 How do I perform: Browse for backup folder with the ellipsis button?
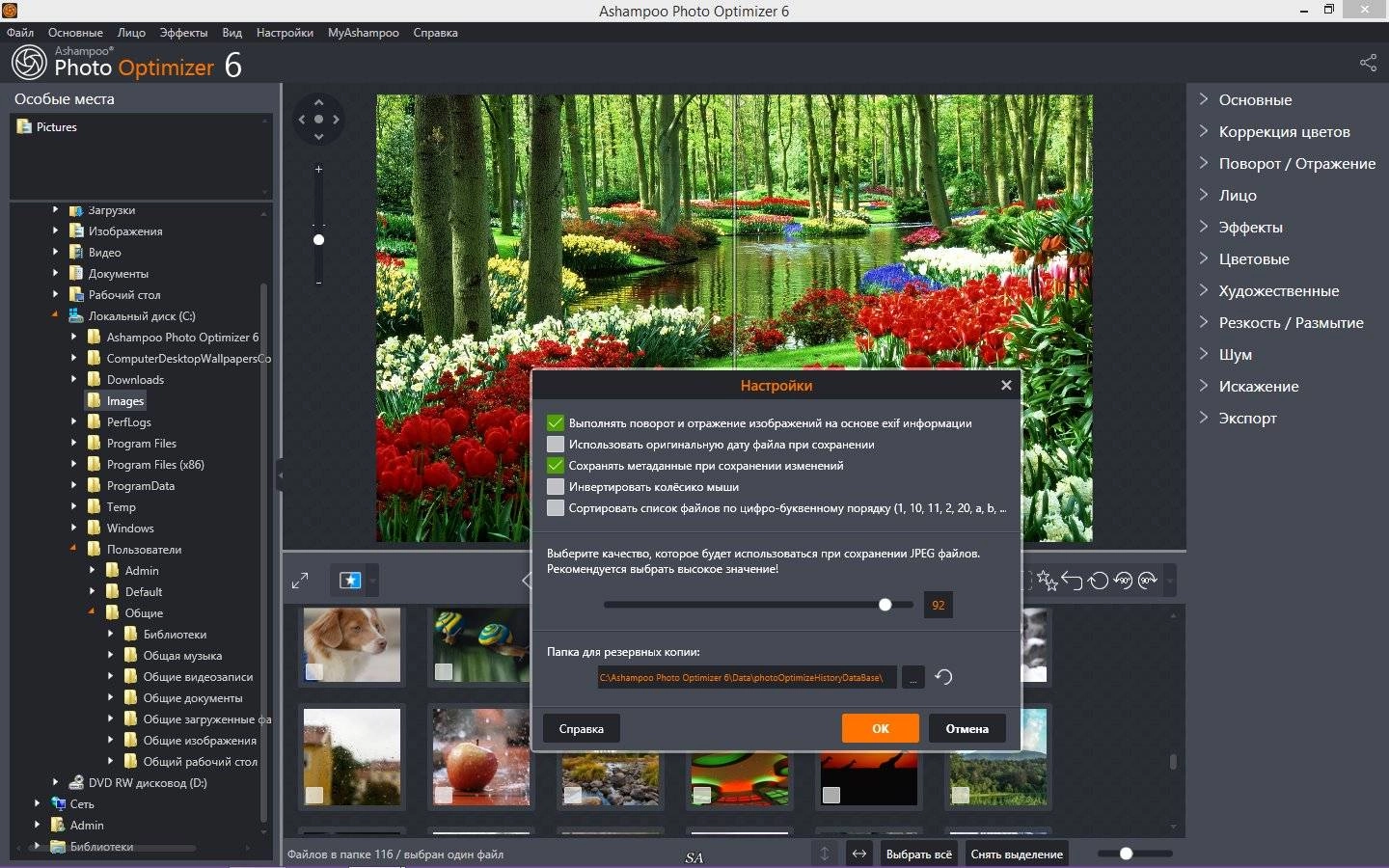point(912,678)
